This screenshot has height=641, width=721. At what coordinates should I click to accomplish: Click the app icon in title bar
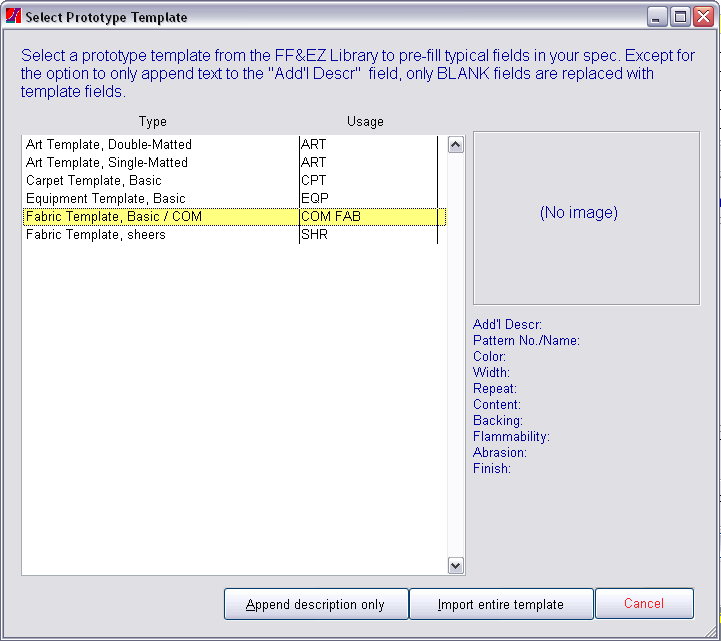coord(13,16)
